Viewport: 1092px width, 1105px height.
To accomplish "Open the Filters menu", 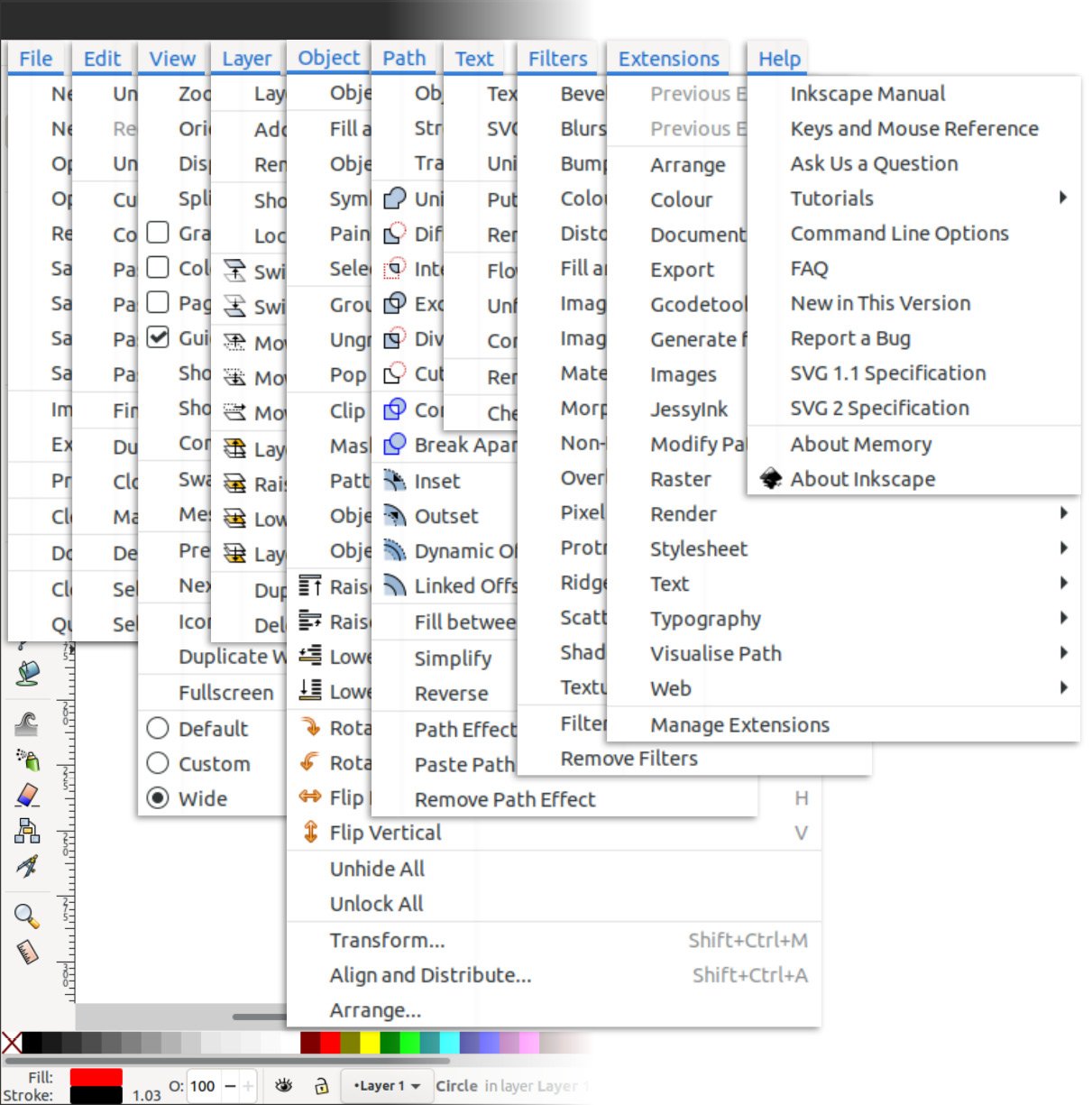I will [557, 59].
